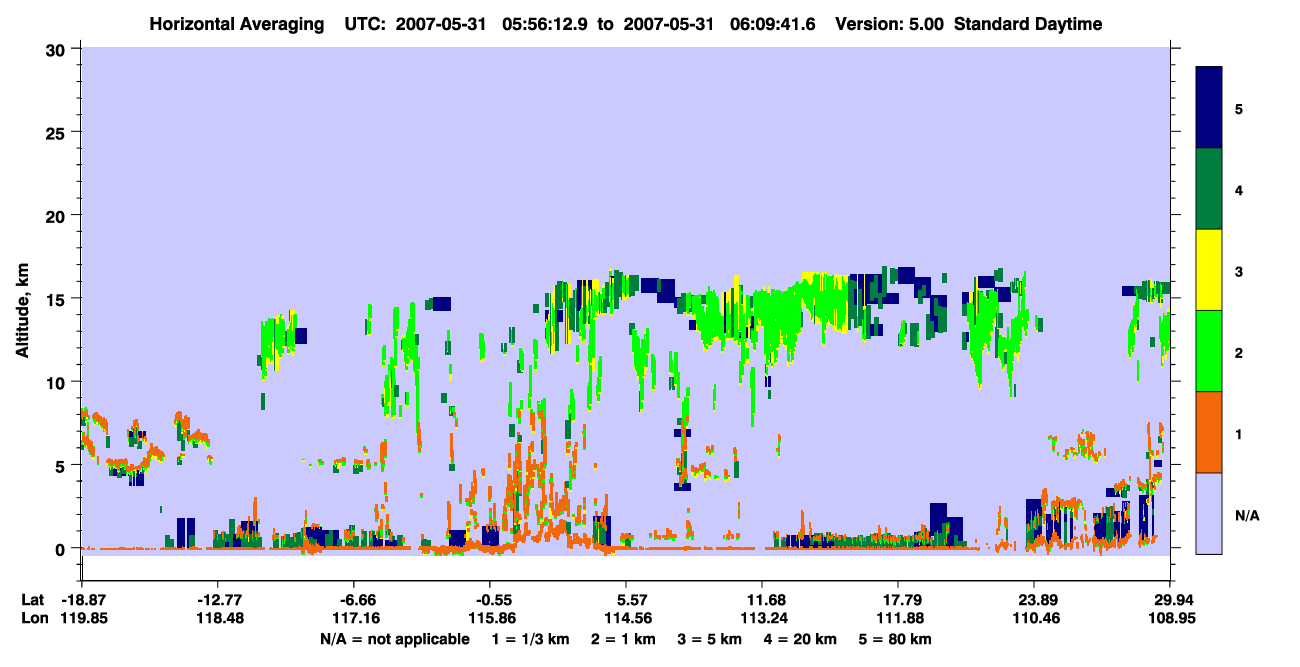The image size is (1300, 667).
Task: Click the 'Lat' row label
Action: coord(32,600)
